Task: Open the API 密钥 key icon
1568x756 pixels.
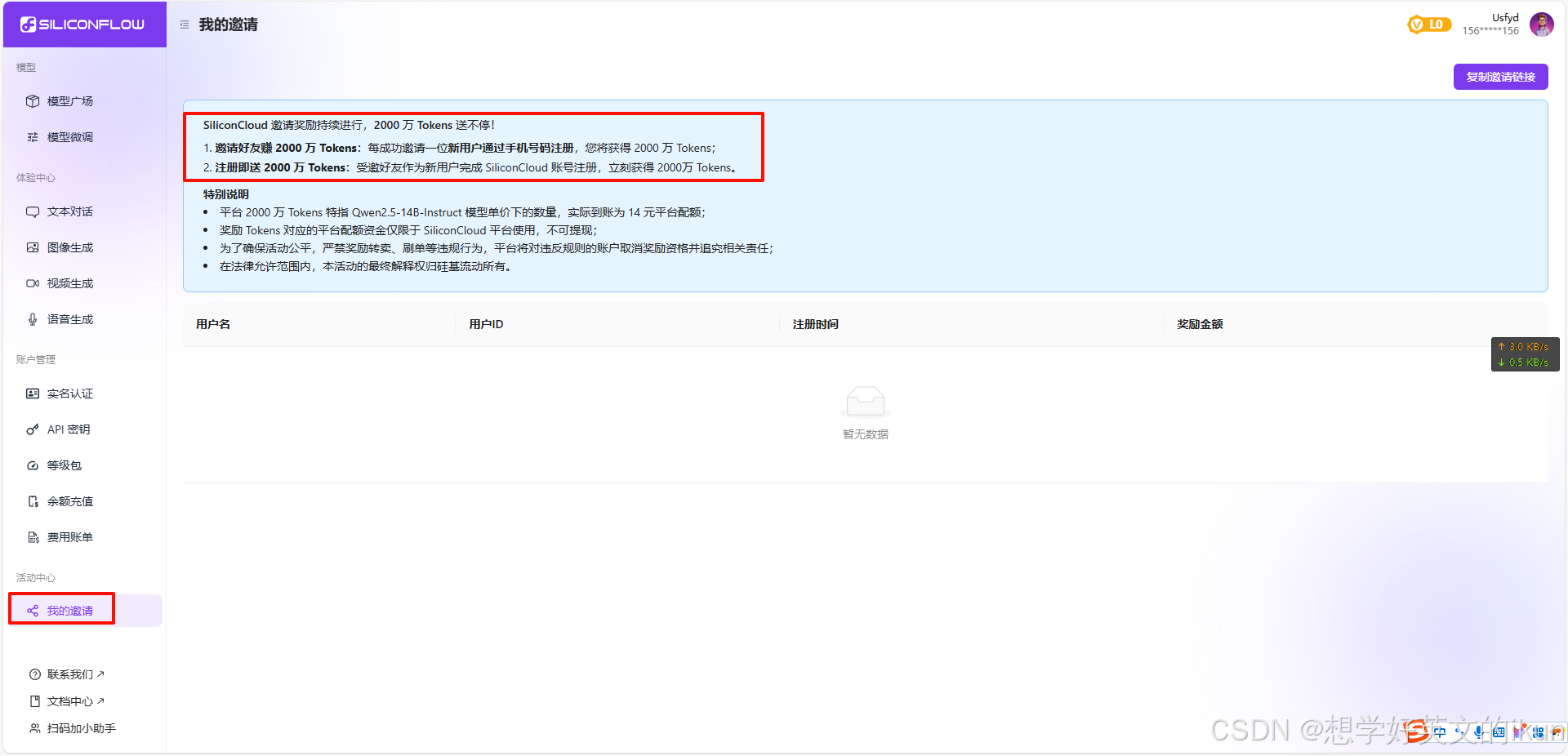Action: 33,429
